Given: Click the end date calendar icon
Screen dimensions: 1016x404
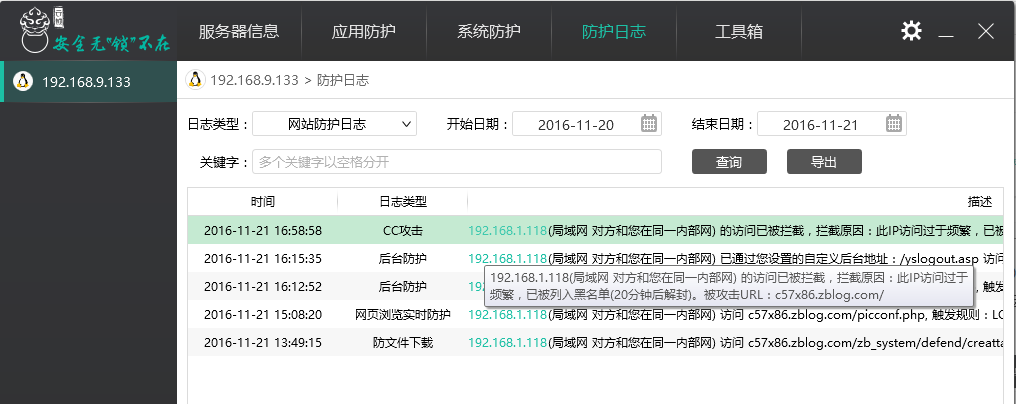Looking at the screenshot, I should coord(895,124).
